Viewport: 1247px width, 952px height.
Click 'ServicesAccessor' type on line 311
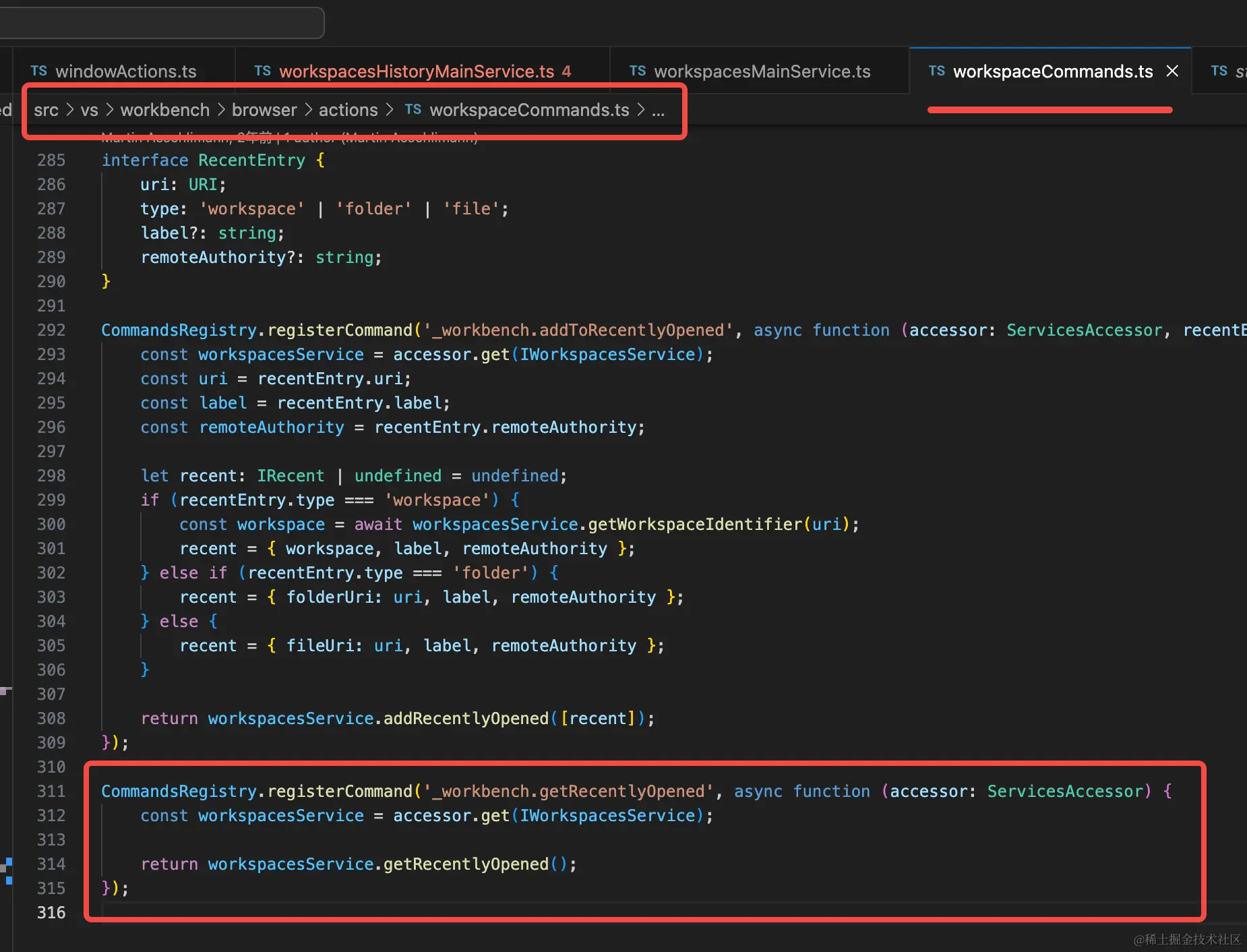click(1064, 791)
